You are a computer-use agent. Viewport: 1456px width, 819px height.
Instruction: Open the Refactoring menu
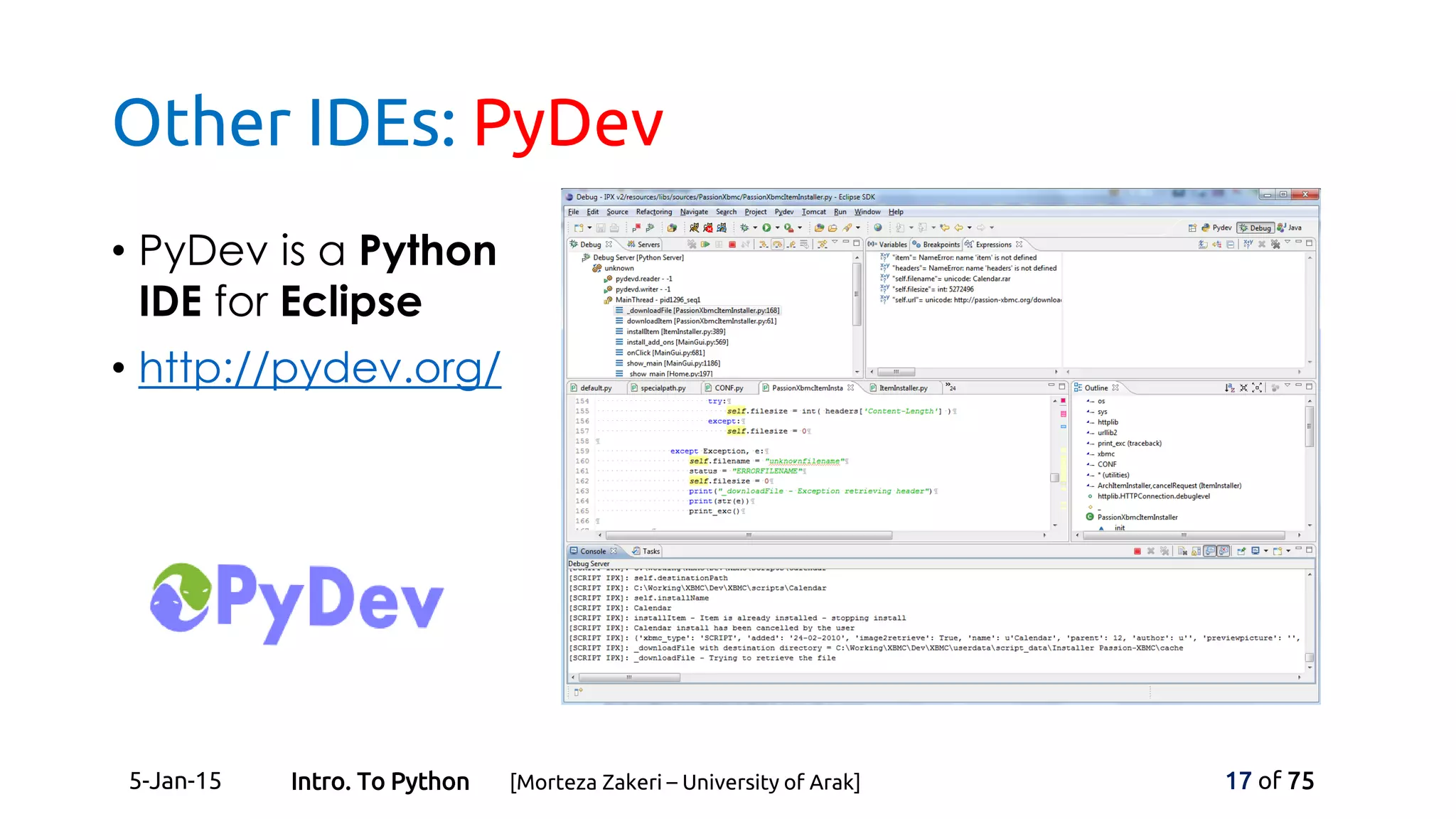tap(653, 212)
